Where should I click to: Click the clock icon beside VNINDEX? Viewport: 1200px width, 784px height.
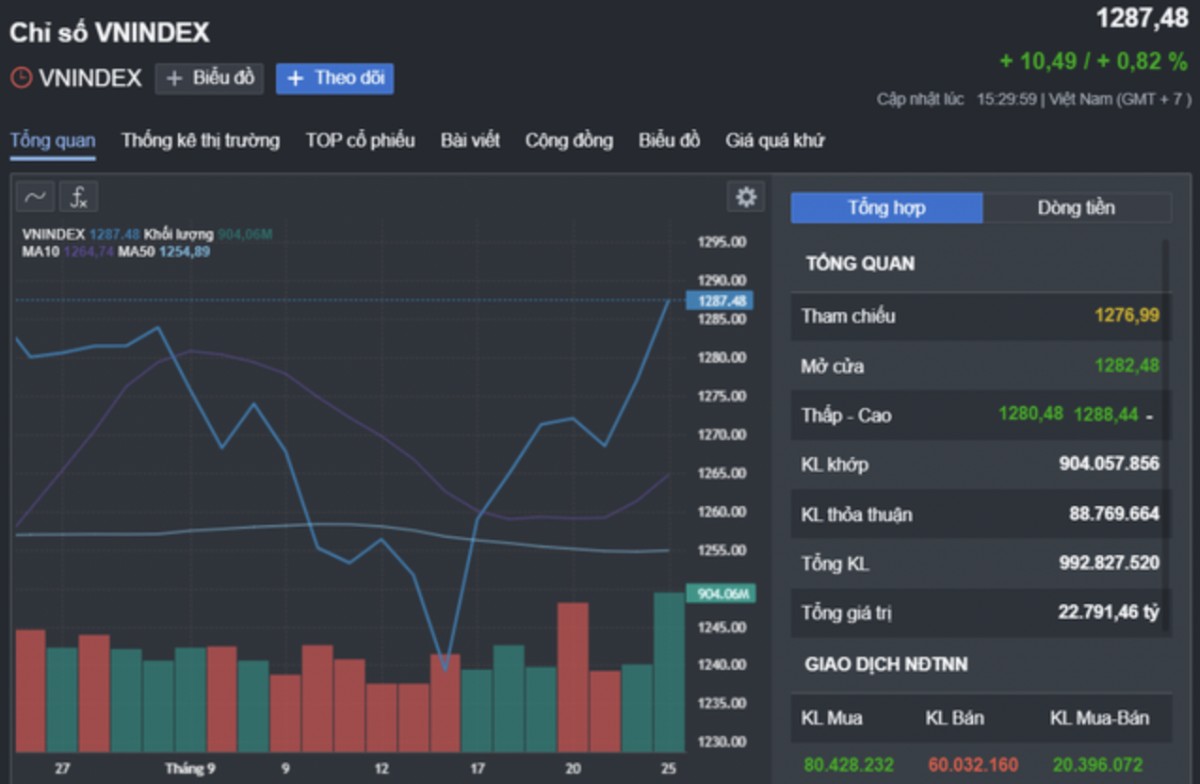point(21,78)
